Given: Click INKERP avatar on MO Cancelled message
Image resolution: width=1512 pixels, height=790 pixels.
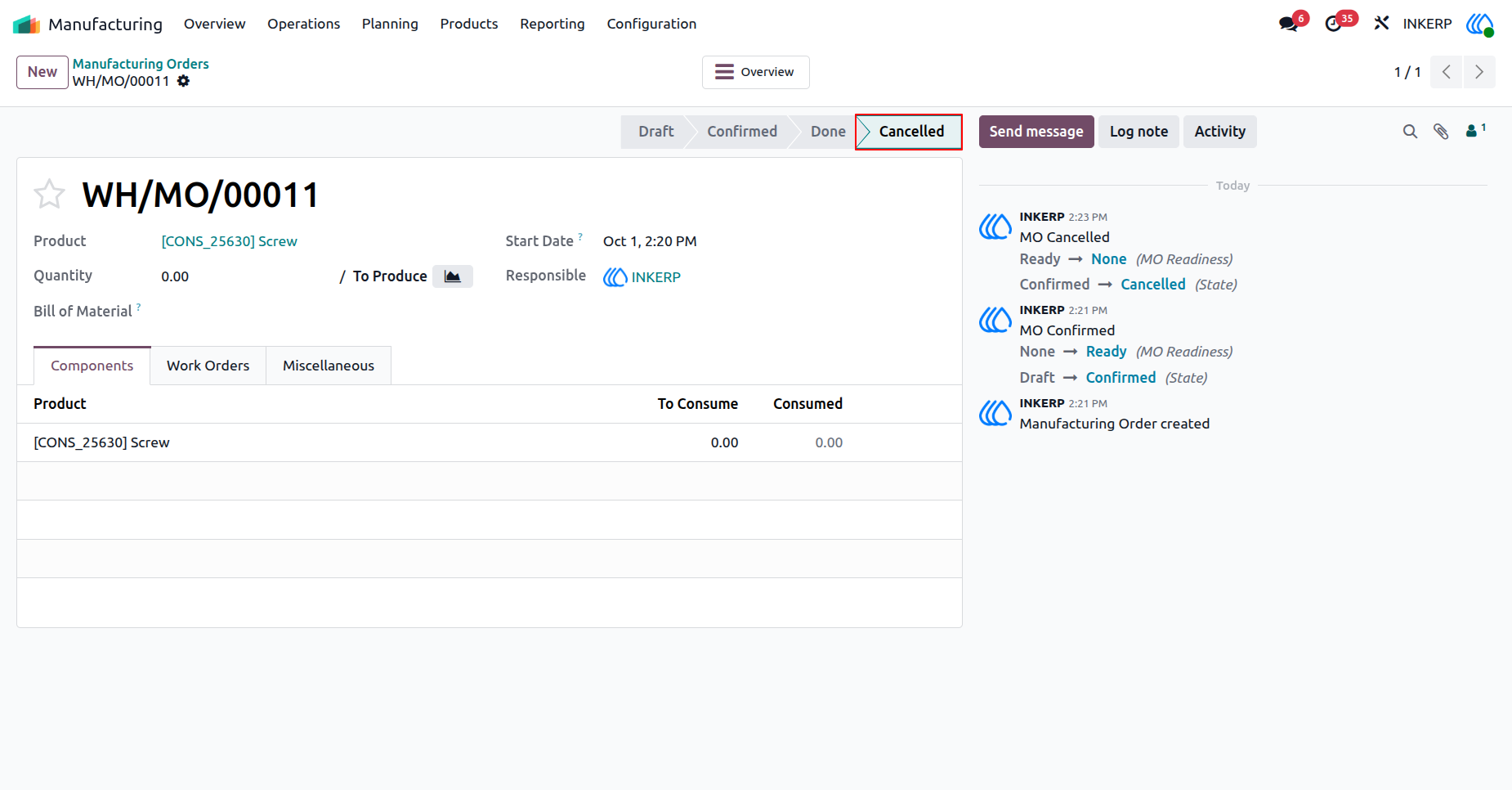Looking at the screenshot, I should click(995, 227).
